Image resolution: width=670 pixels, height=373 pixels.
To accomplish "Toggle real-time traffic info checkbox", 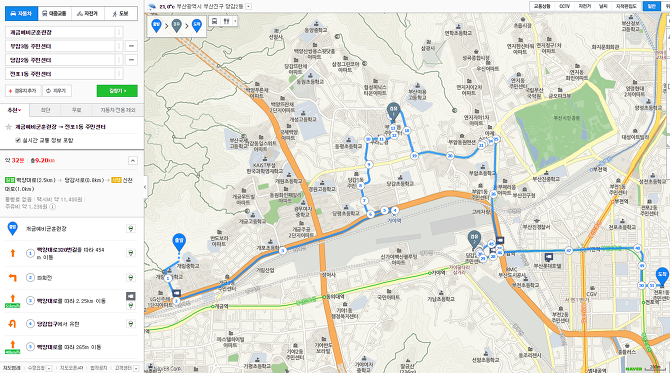I will 18,140.
